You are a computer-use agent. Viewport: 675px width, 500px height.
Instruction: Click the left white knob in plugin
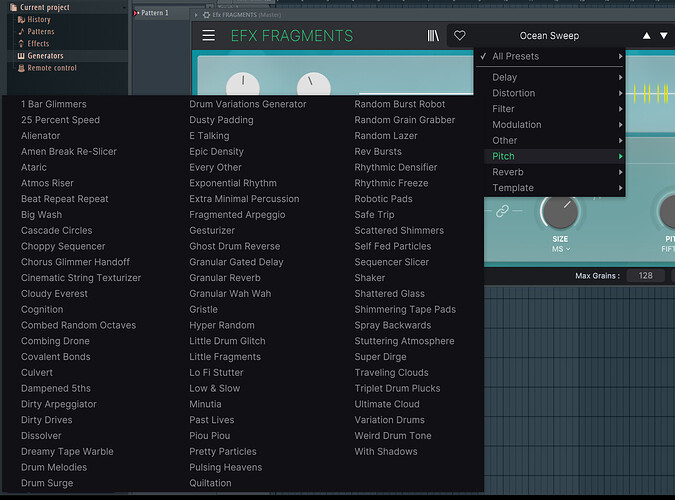[243, 84]
